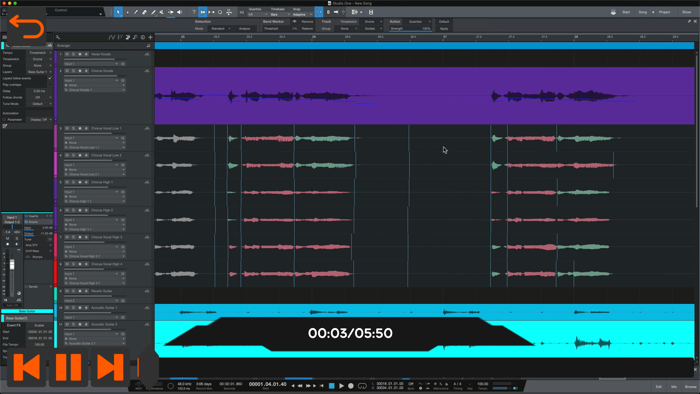700x394 pixels.
Task: Toggle the transport Loop button
Action: tap(362, 386)
